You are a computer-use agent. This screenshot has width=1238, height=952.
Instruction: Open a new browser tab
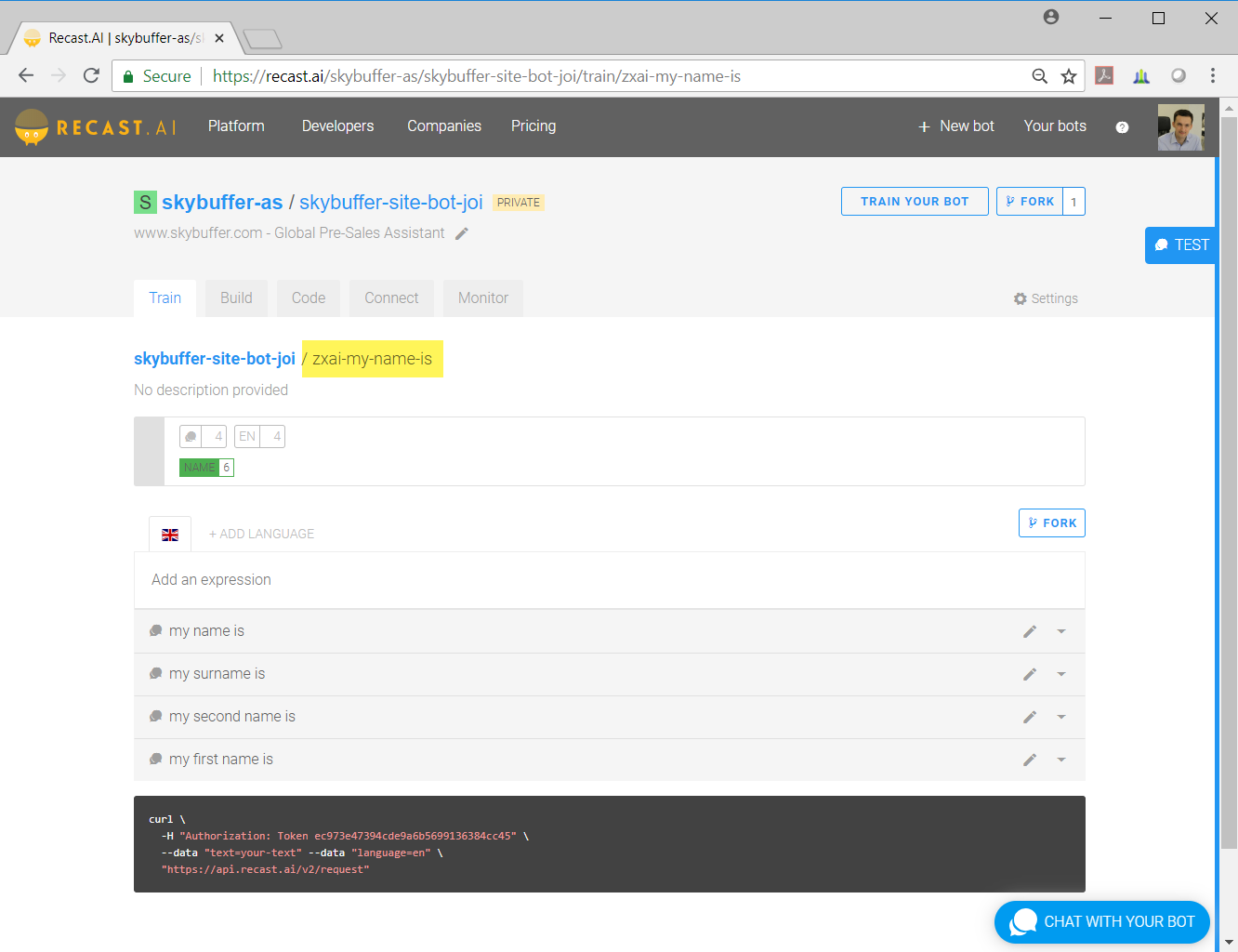coord(262,39)
